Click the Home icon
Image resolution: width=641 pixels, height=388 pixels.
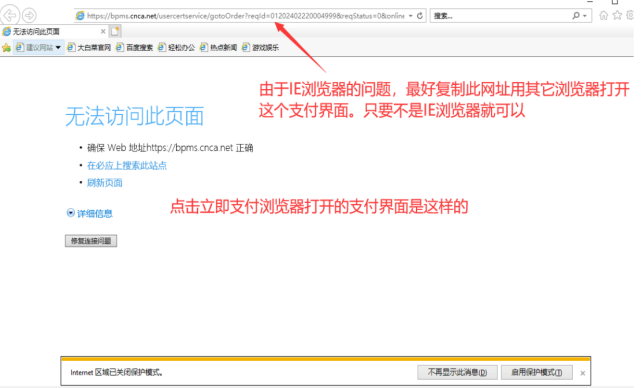tap(603, 16)
